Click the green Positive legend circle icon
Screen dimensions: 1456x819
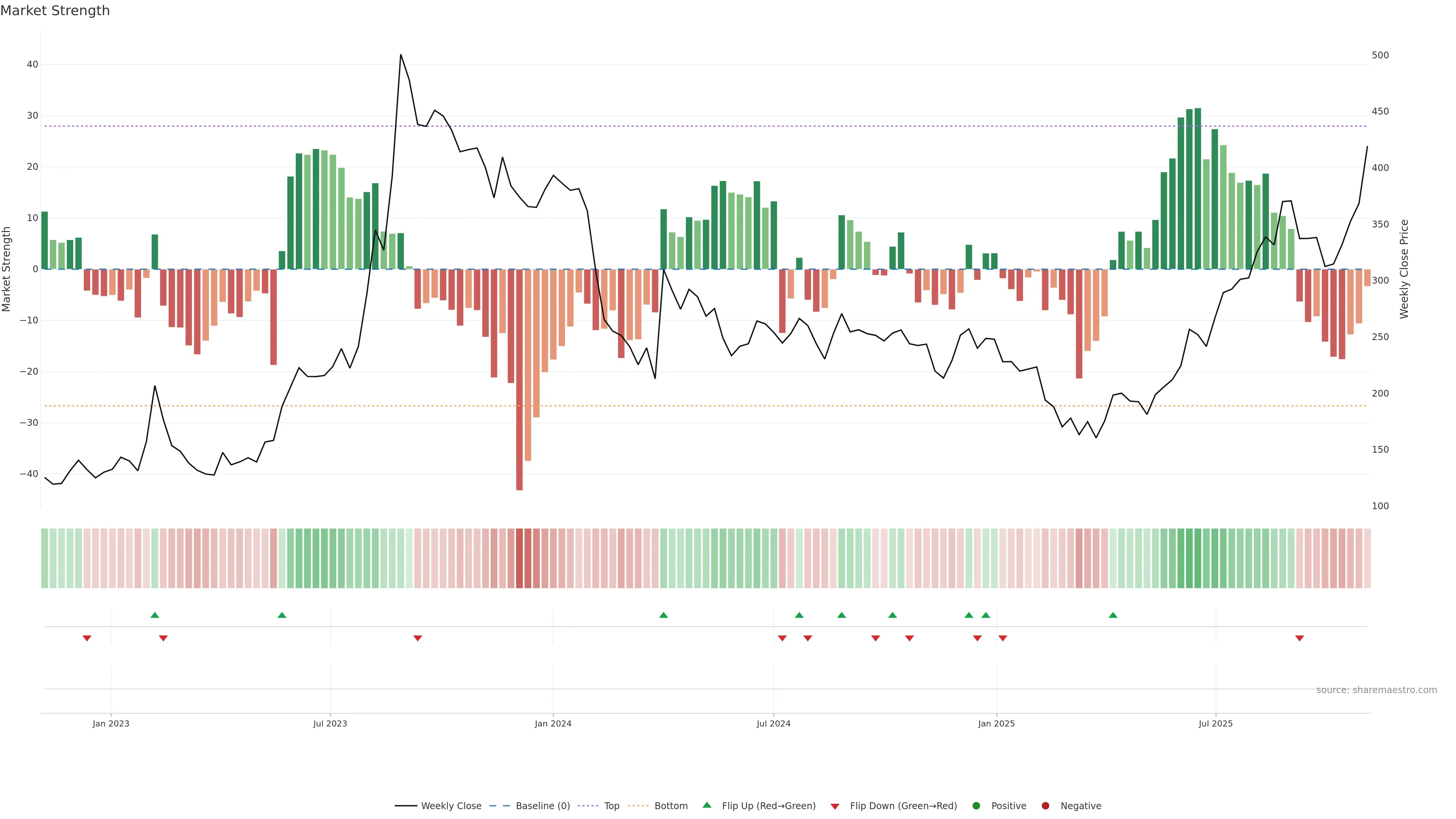[976, 806]
